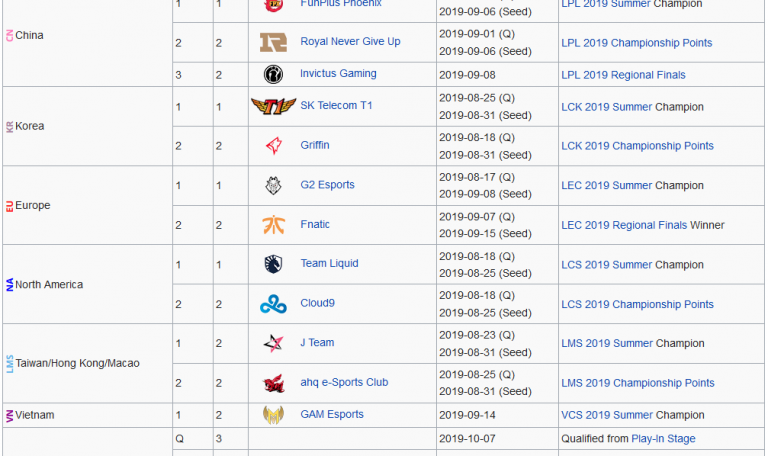Screen dimensions: 768x456
Task: Follow the LCS 2019 Summer link
Action: 606,265
